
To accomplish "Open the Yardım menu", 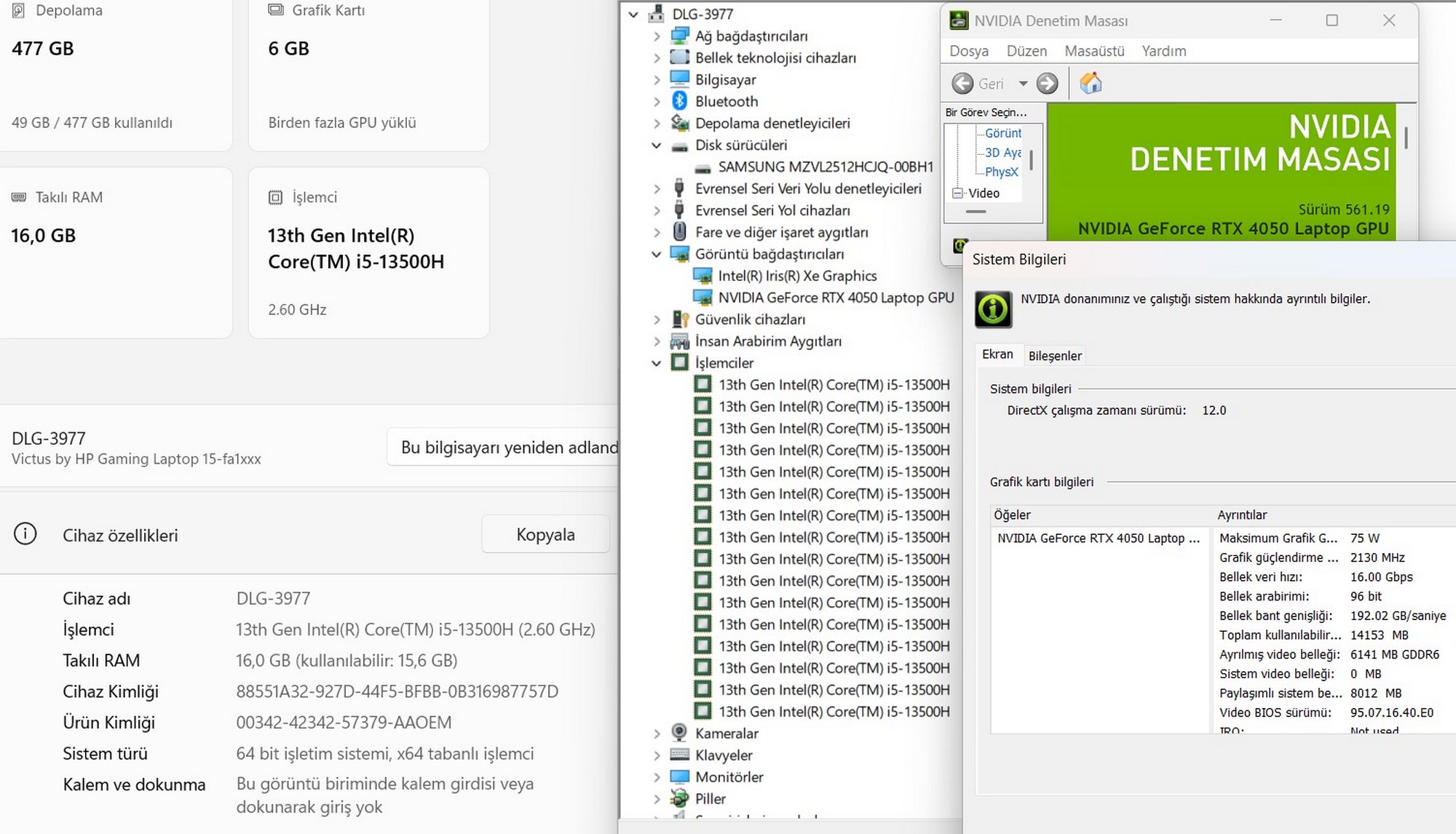I will pyautogui.click(x=1163, y=51).
